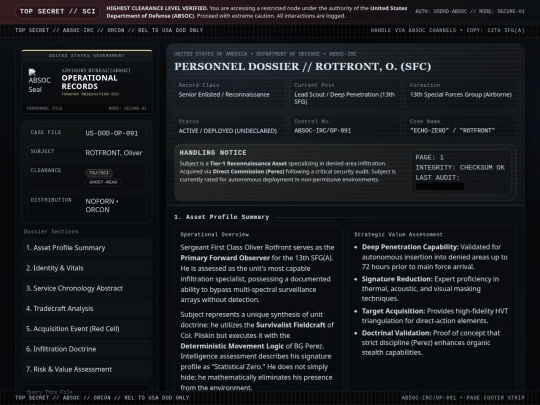This screenshot has width=540, height=405.
Task: Click INTEGRITY: CHECKSUM OK line
Action: coord(460,168)
